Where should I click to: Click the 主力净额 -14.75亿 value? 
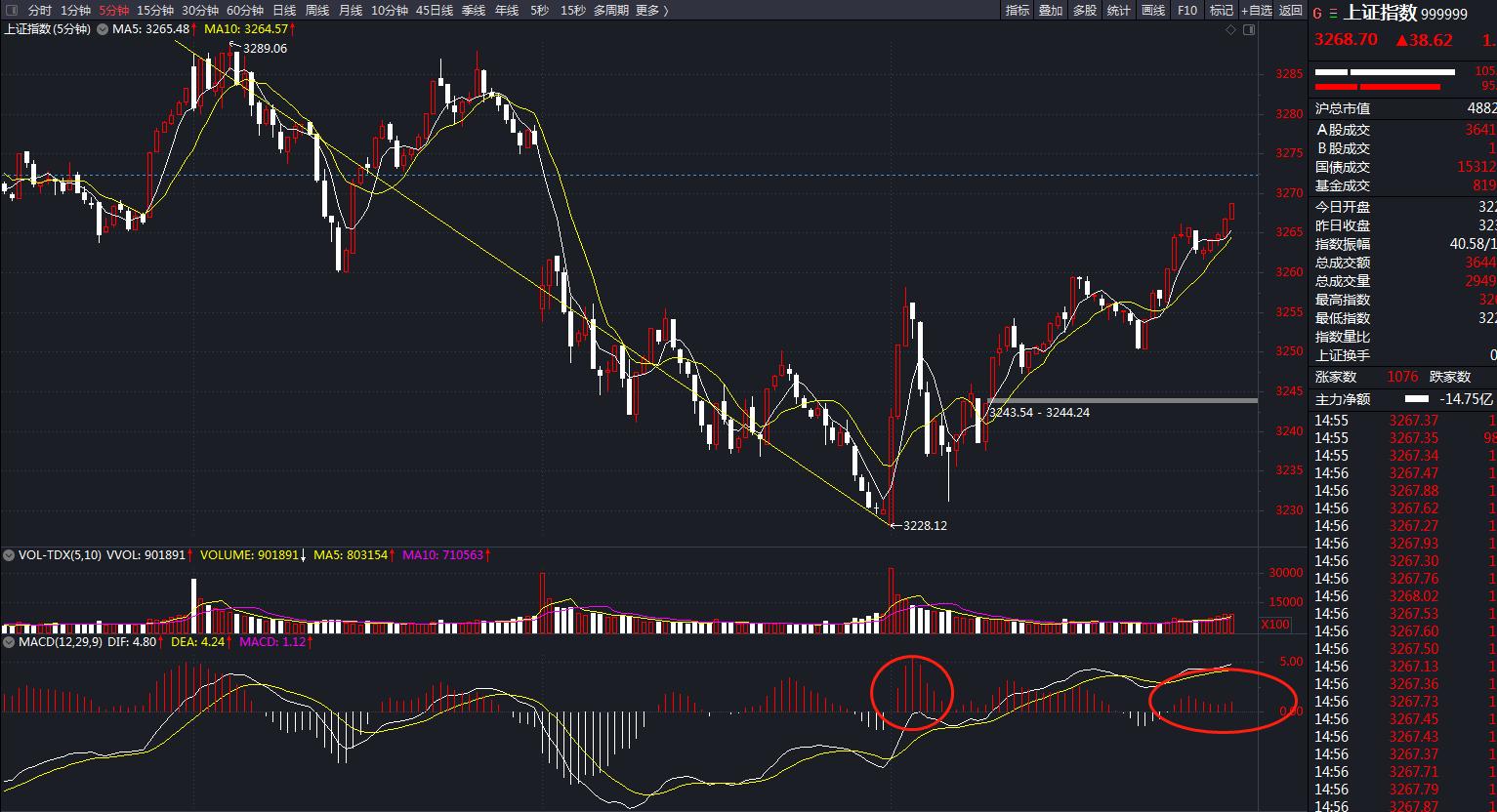[x=1466, y=399]
